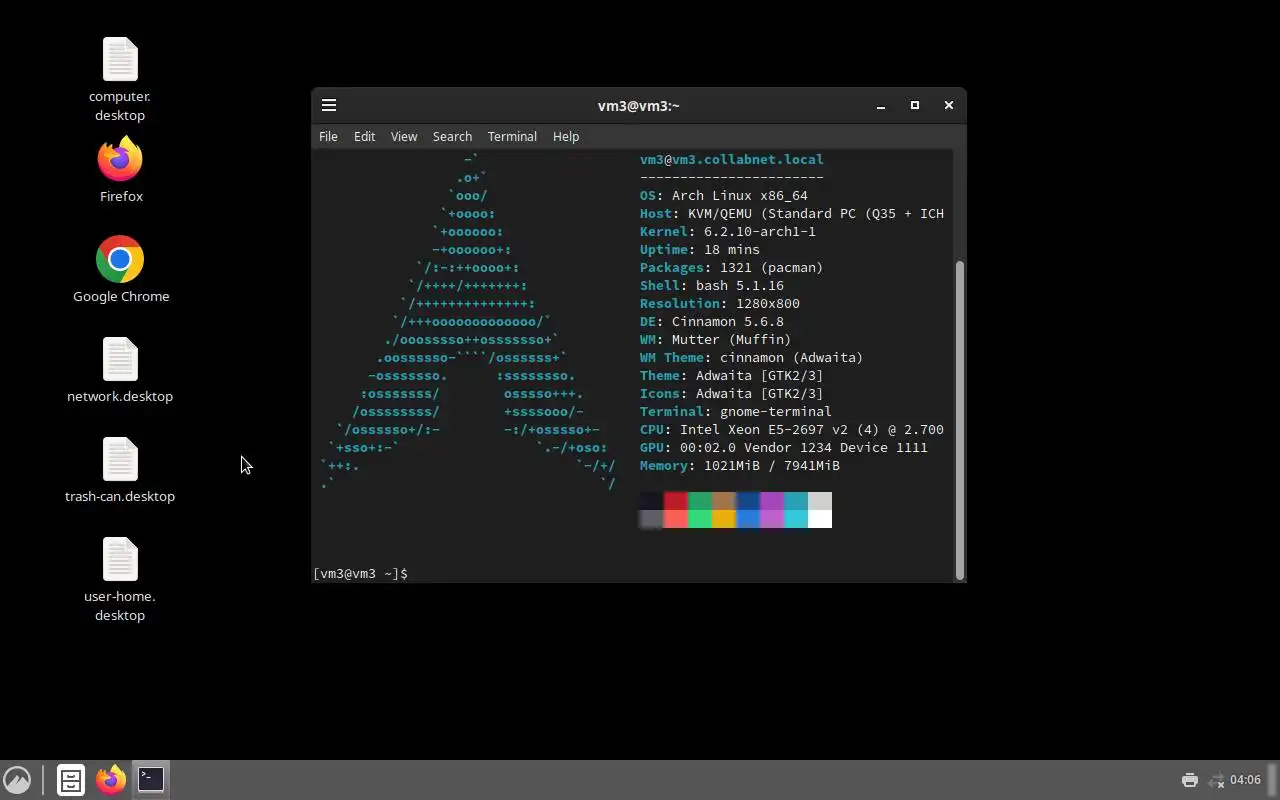
Task: Click the 'Resolution: 1280x800' line
Action: coord(720,304)
